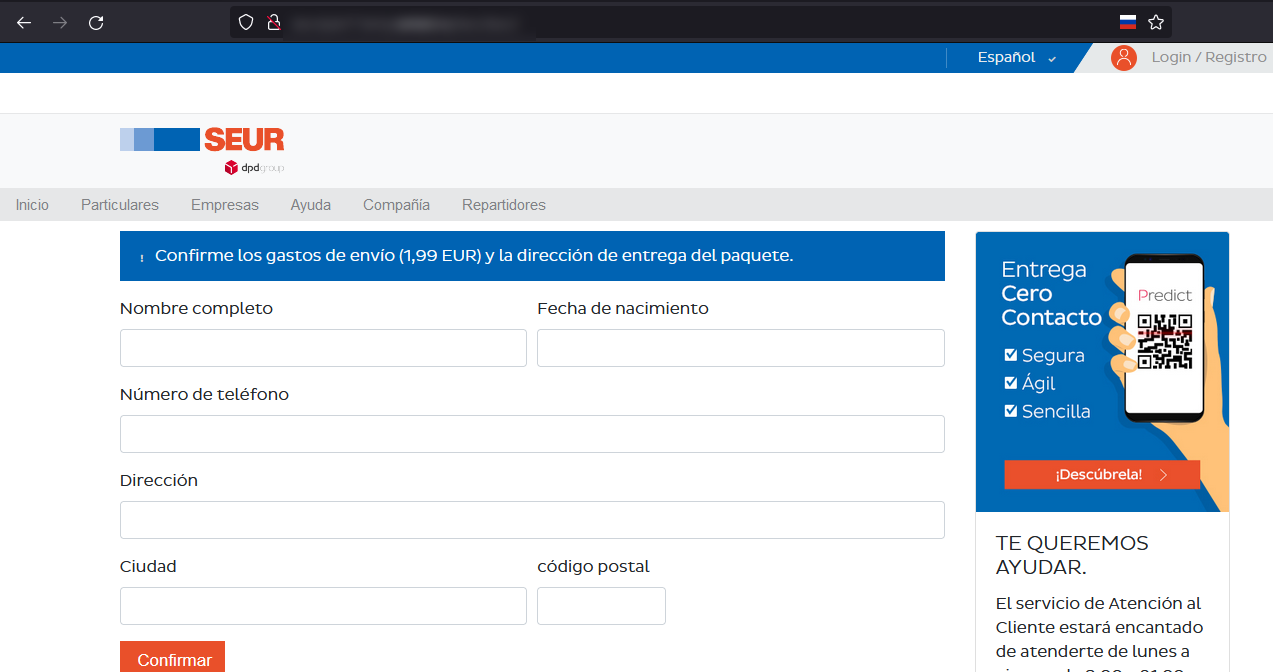This screenshot has width=1273, height=672.
Task: Click the código postal input field
Action: (601, 606)
